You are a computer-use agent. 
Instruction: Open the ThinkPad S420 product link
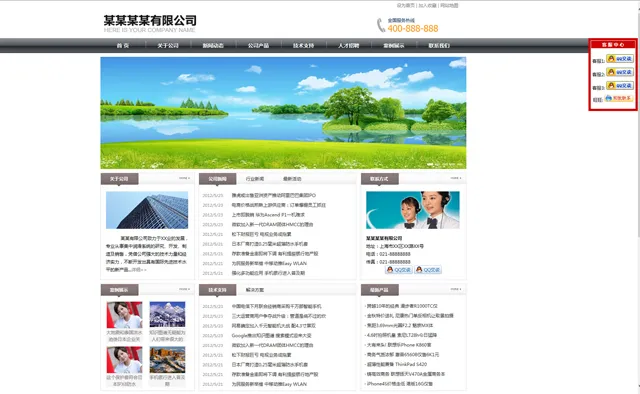tap(397, 364)
